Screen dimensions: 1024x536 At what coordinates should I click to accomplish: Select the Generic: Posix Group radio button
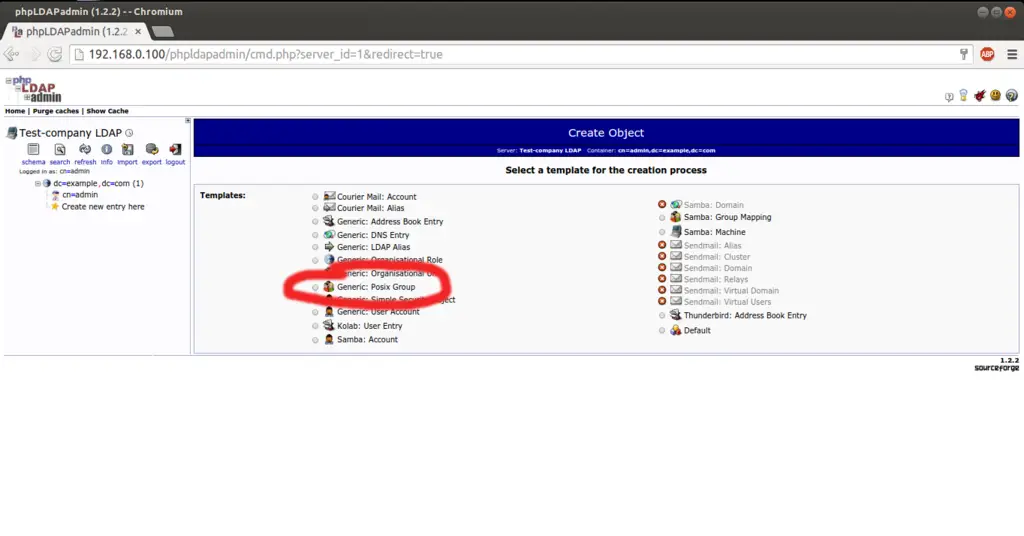315,287
